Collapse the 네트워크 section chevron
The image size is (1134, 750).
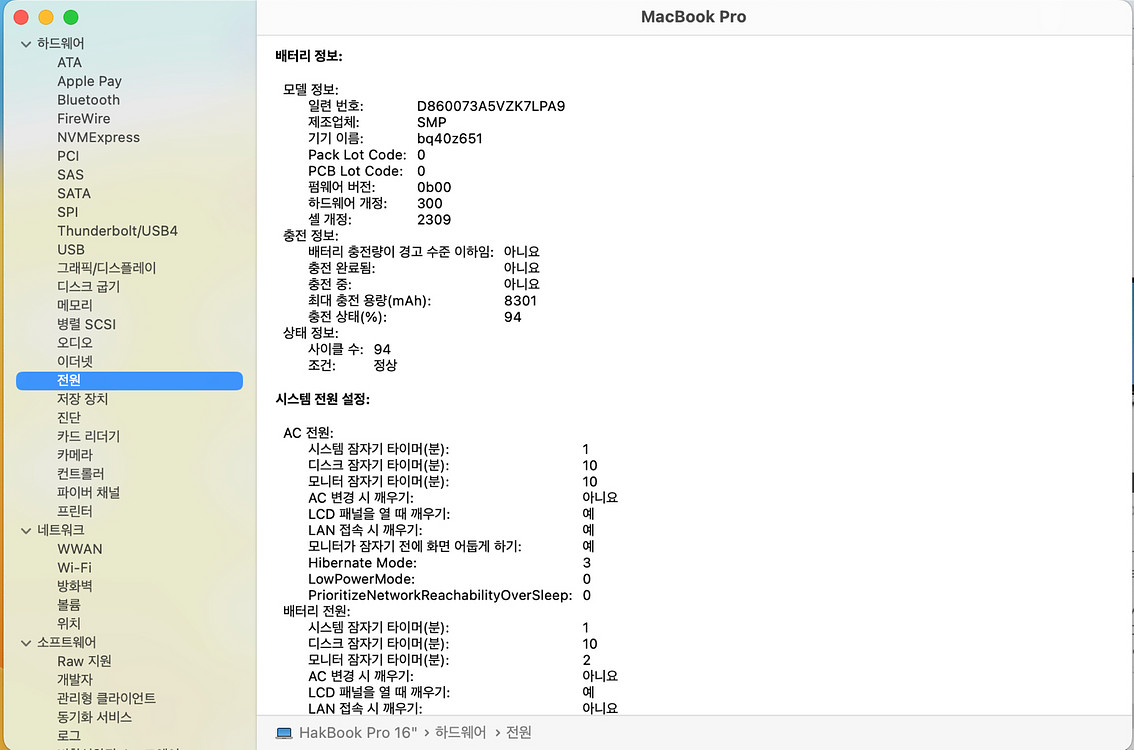click(26, 531)
